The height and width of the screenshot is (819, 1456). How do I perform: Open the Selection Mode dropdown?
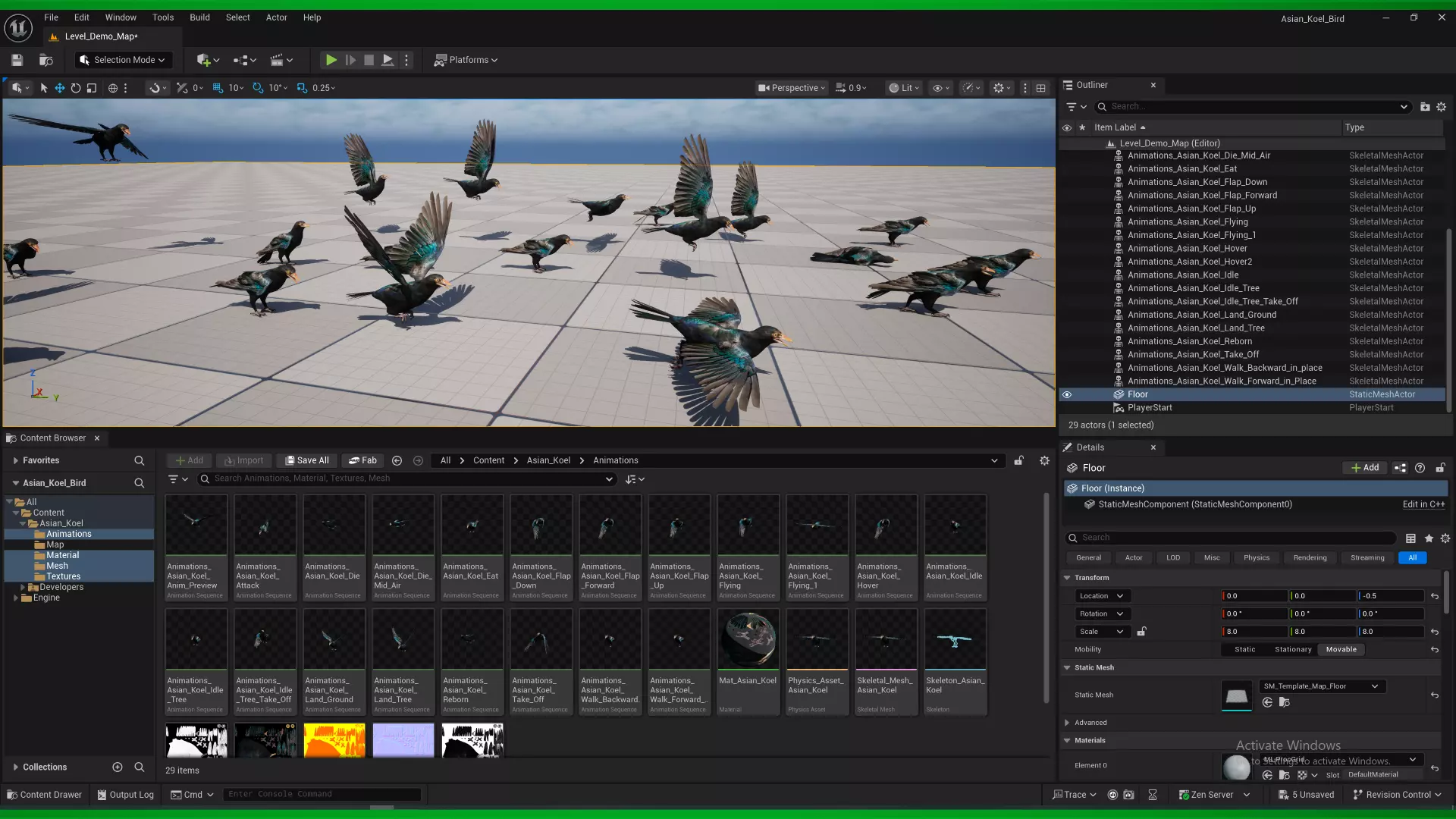coord(123,60)
